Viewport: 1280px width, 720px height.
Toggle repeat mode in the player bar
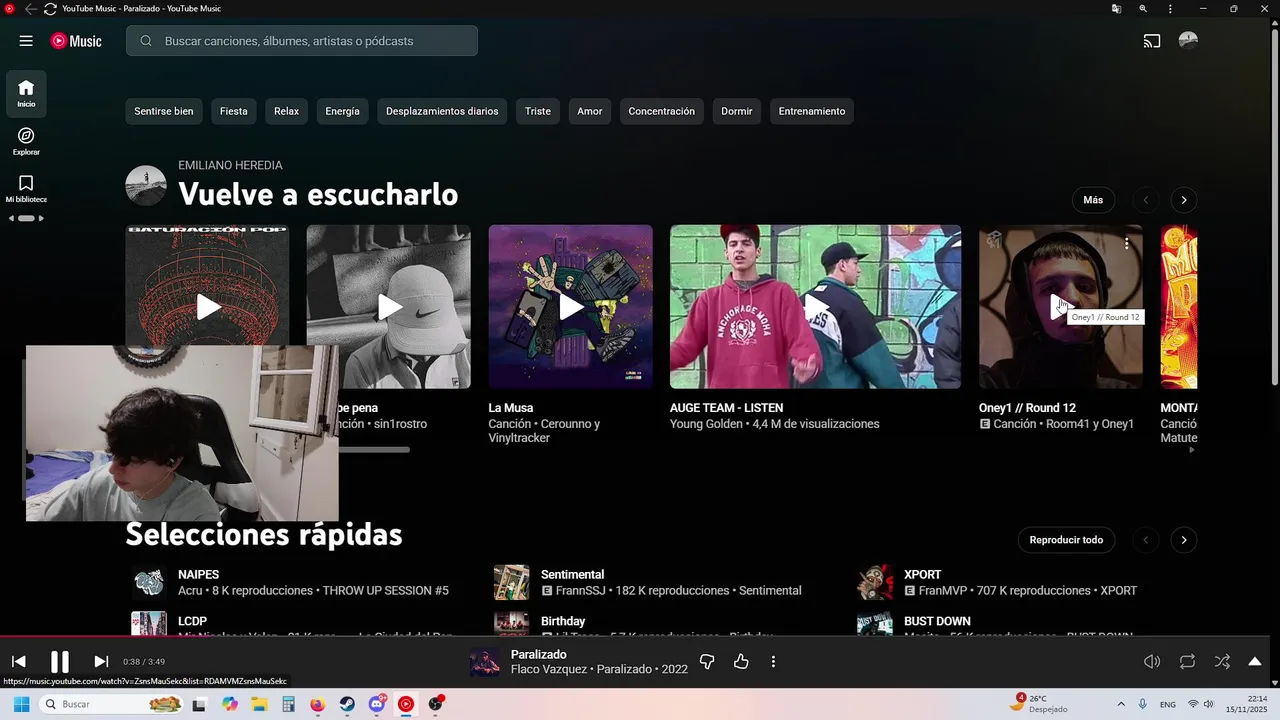tap(1187, 661)
